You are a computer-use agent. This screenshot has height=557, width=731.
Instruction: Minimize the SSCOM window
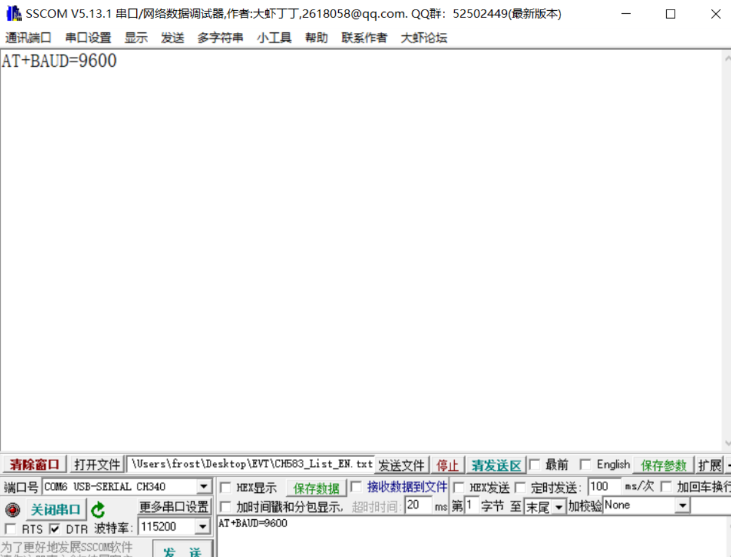626,14
